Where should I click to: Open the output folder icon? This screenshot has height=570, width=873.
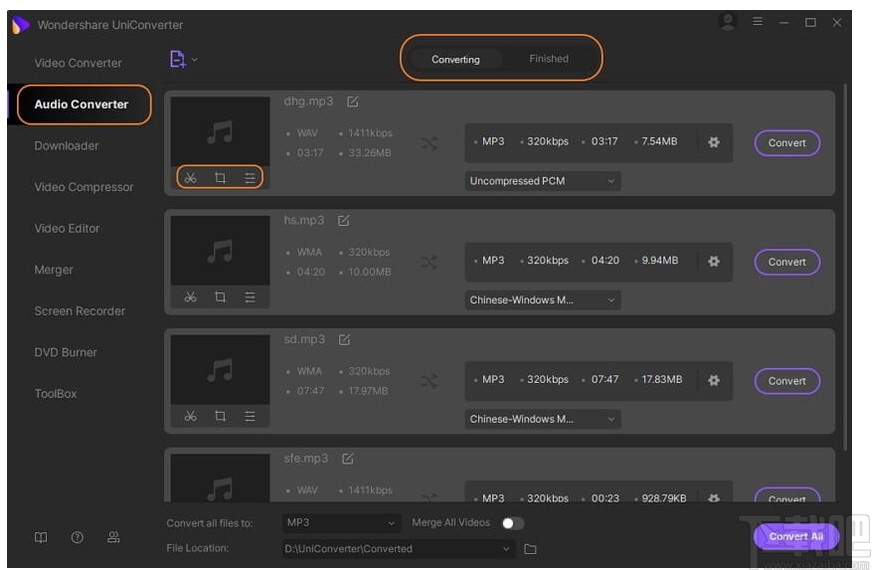(x=530, y=549)
